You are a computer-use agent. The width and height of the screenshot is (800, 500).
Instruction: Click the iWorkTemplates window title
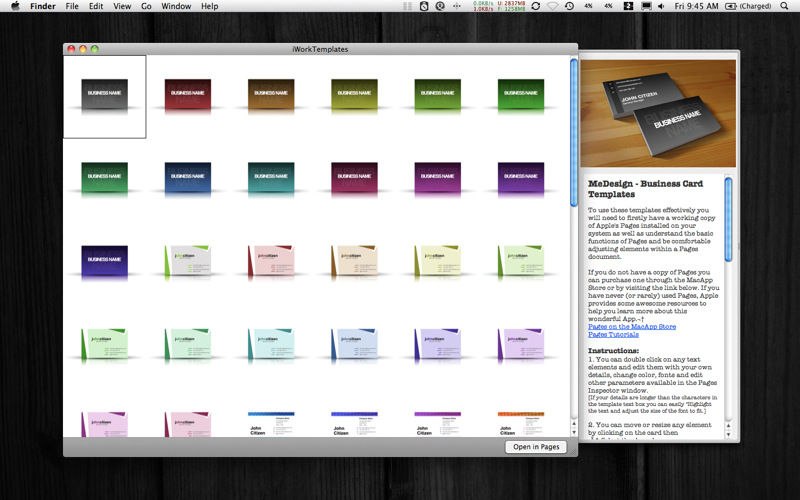[320, 49]
